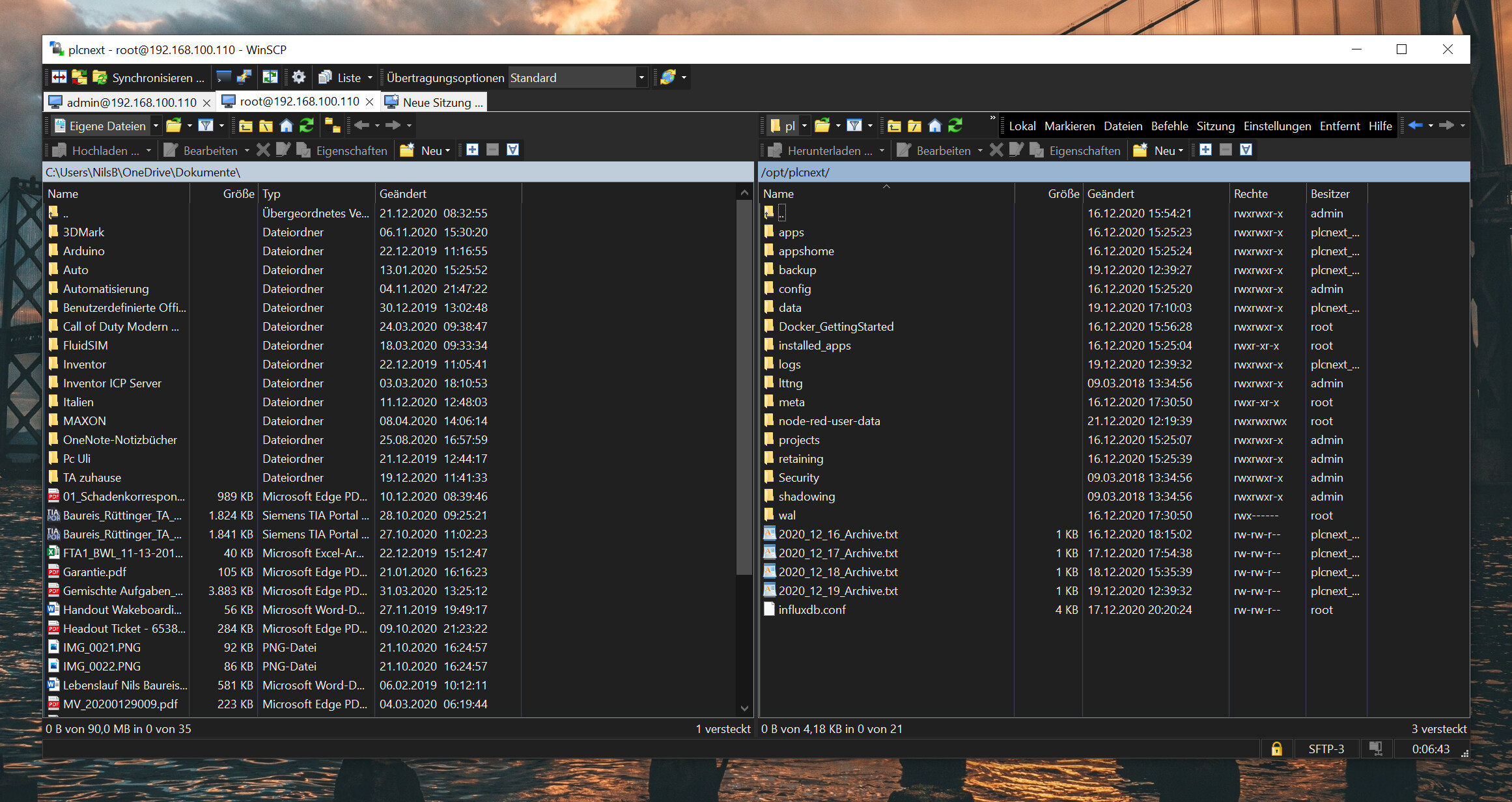Click the compare directories icon
The image size is (1512, 802).
[x=59, y=77]
